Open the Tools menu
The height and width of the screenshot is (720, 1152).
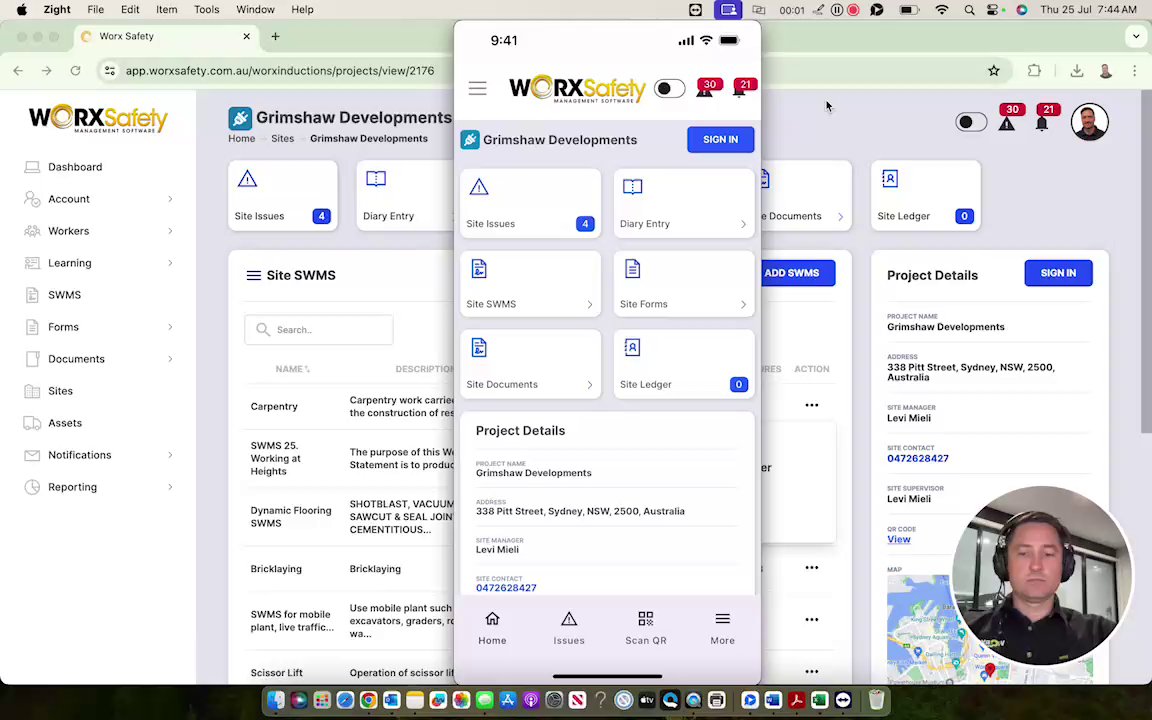point(206,10)
